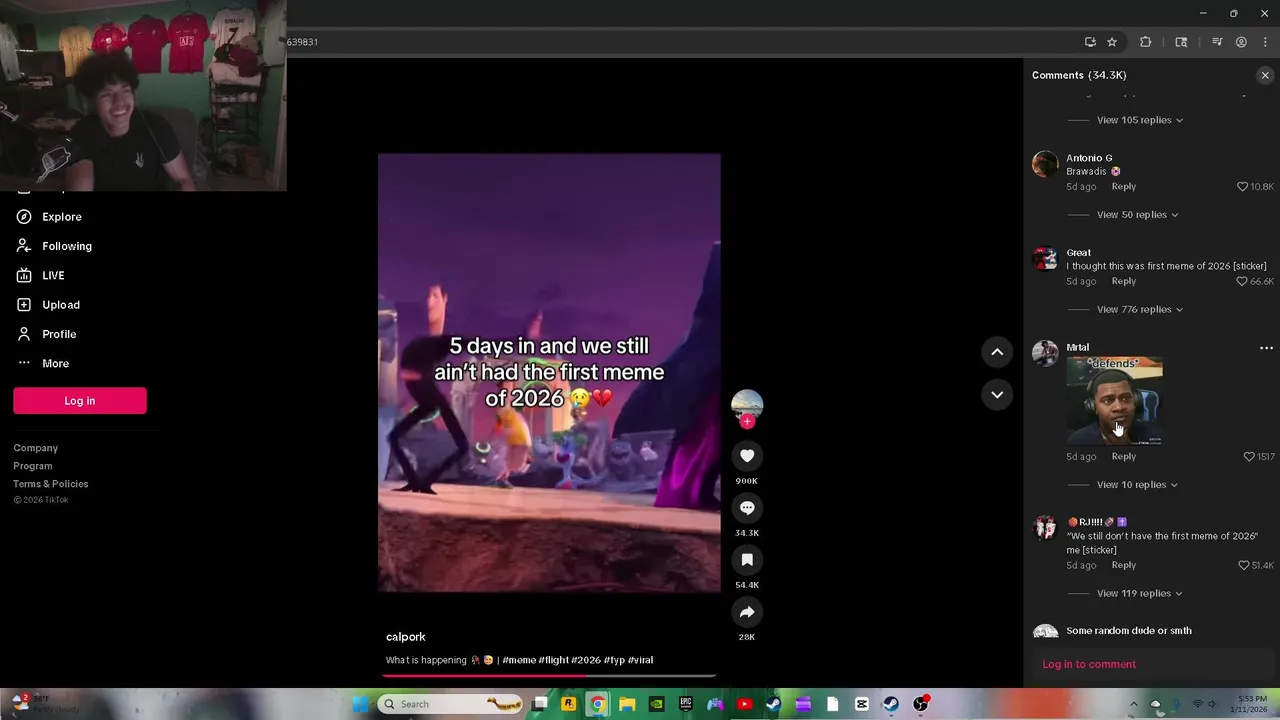The image size is (1280, 720).
Task: Open Rockstar Games launcher on taskbar
Action: 568,704
